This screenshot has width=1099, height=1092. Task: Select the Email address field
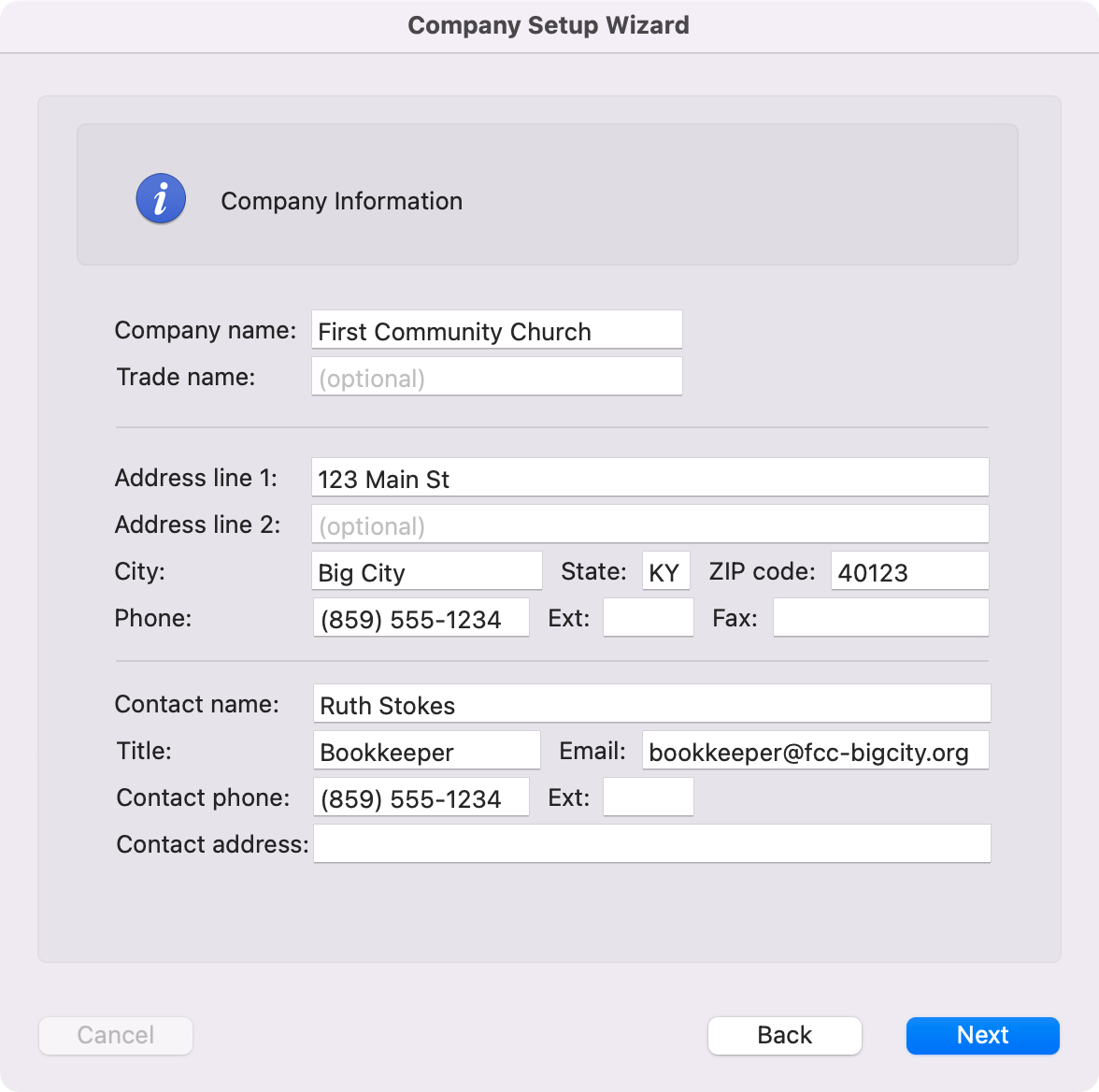pyautogui.click(x=815, y=751)
